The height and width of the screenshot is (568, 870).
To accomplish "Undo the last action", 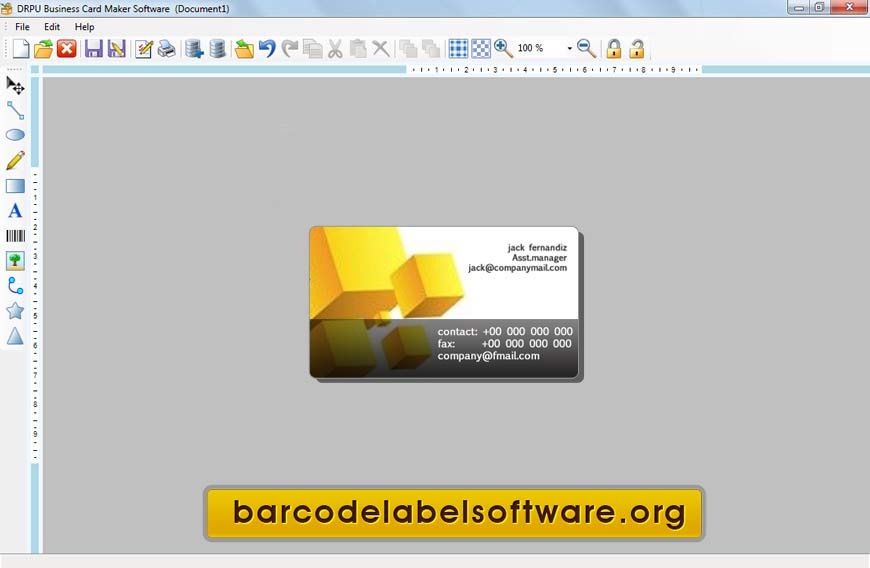I will [x=267, y=49].
